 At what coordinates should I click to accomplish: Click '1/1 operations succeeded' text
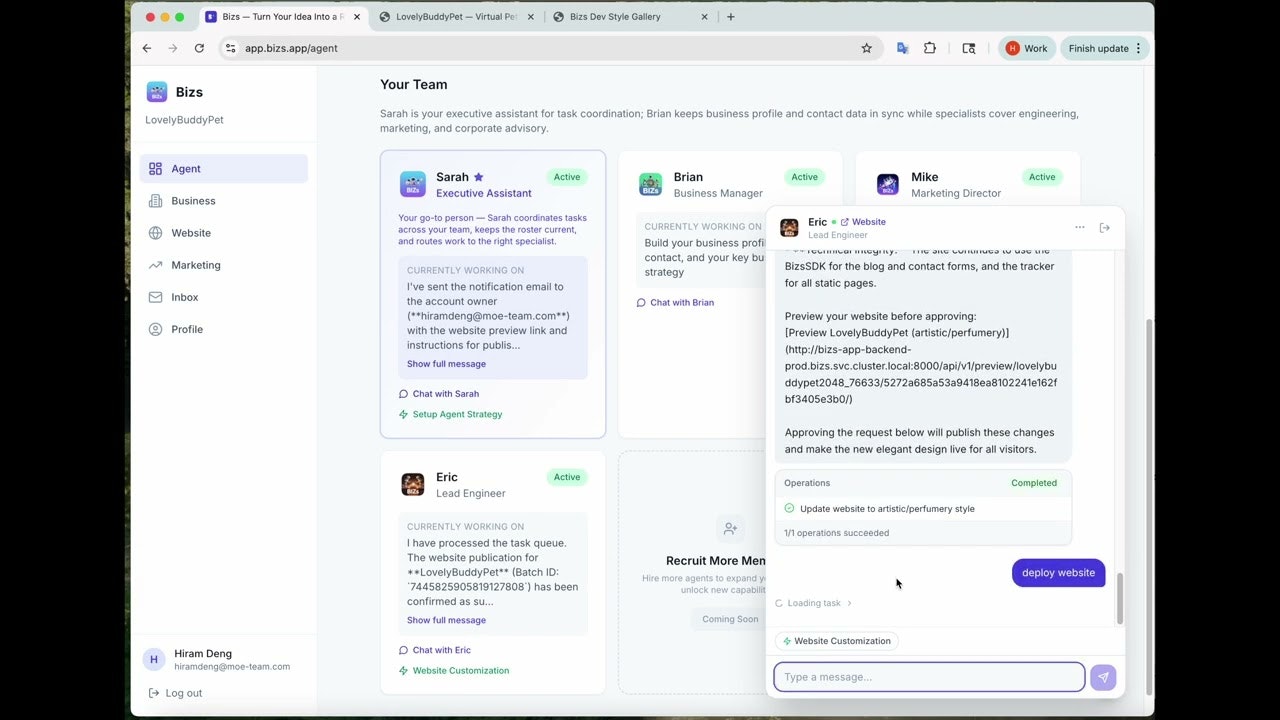[836, 533]
